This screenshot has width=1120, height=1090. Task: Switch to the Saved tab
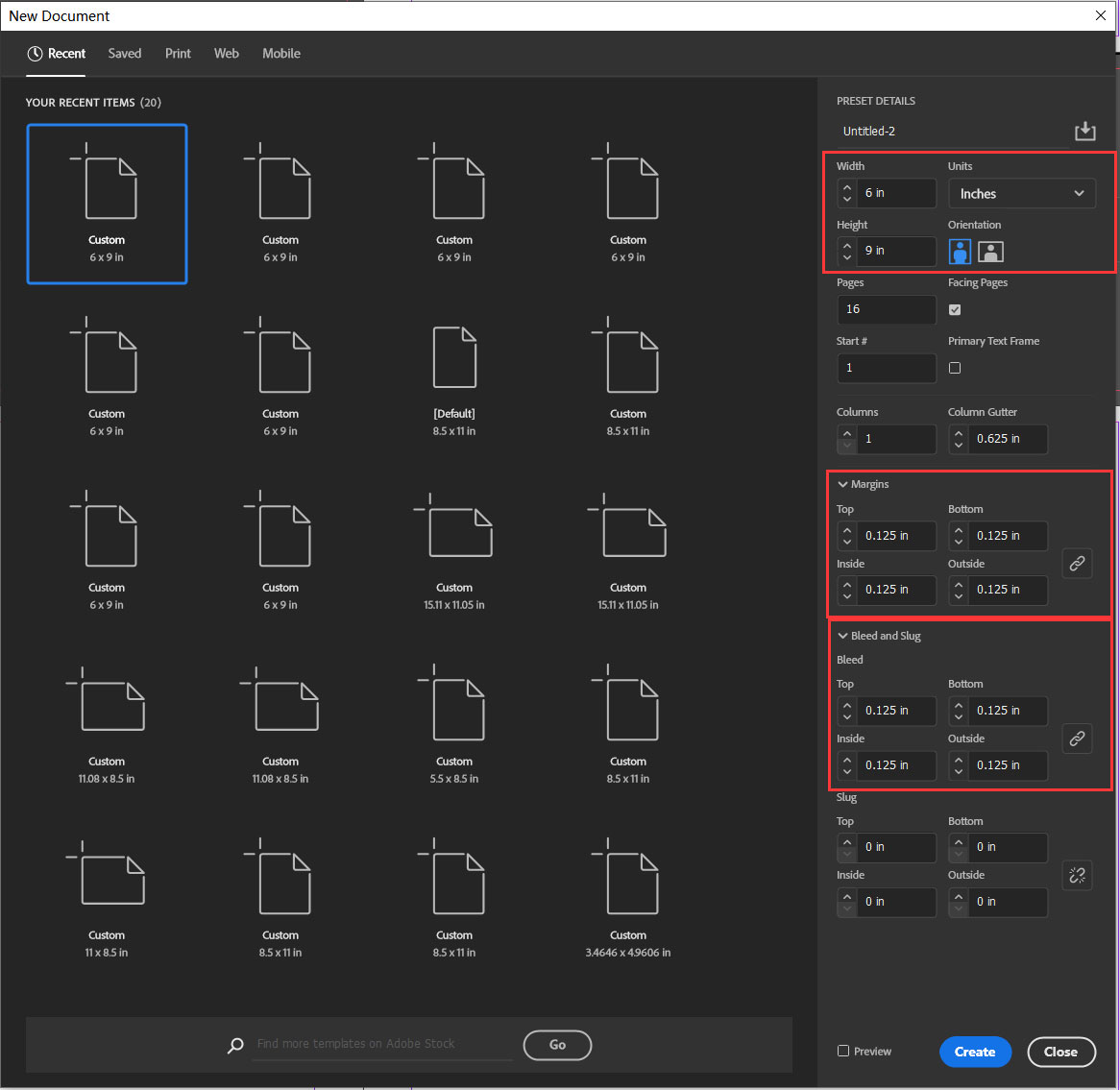click(x=125, y=54)
